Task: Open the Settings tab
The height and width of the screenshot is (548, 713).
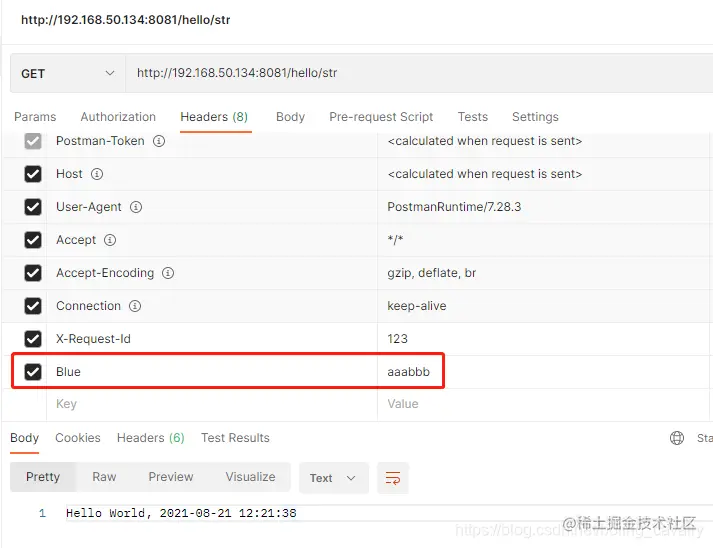Action: pos(535,117)
